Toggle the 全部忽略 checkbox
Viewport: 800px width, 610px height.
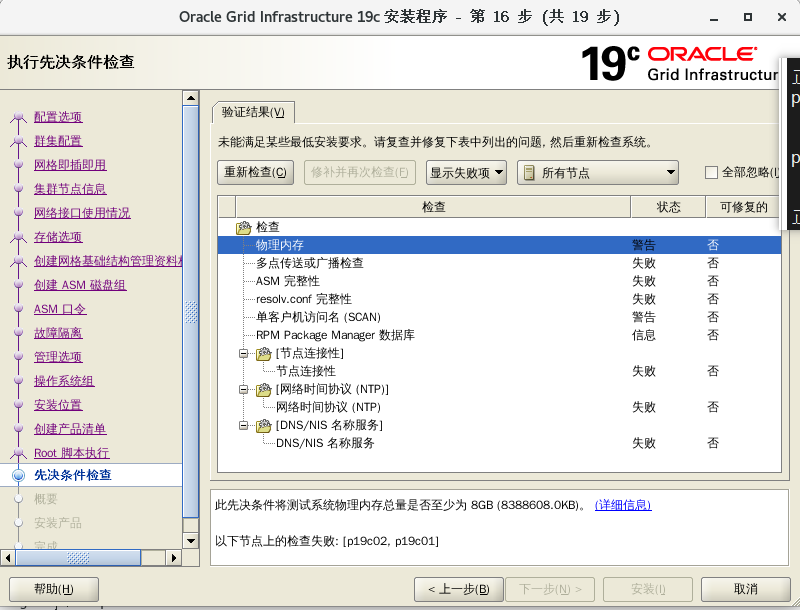(711, 172)
